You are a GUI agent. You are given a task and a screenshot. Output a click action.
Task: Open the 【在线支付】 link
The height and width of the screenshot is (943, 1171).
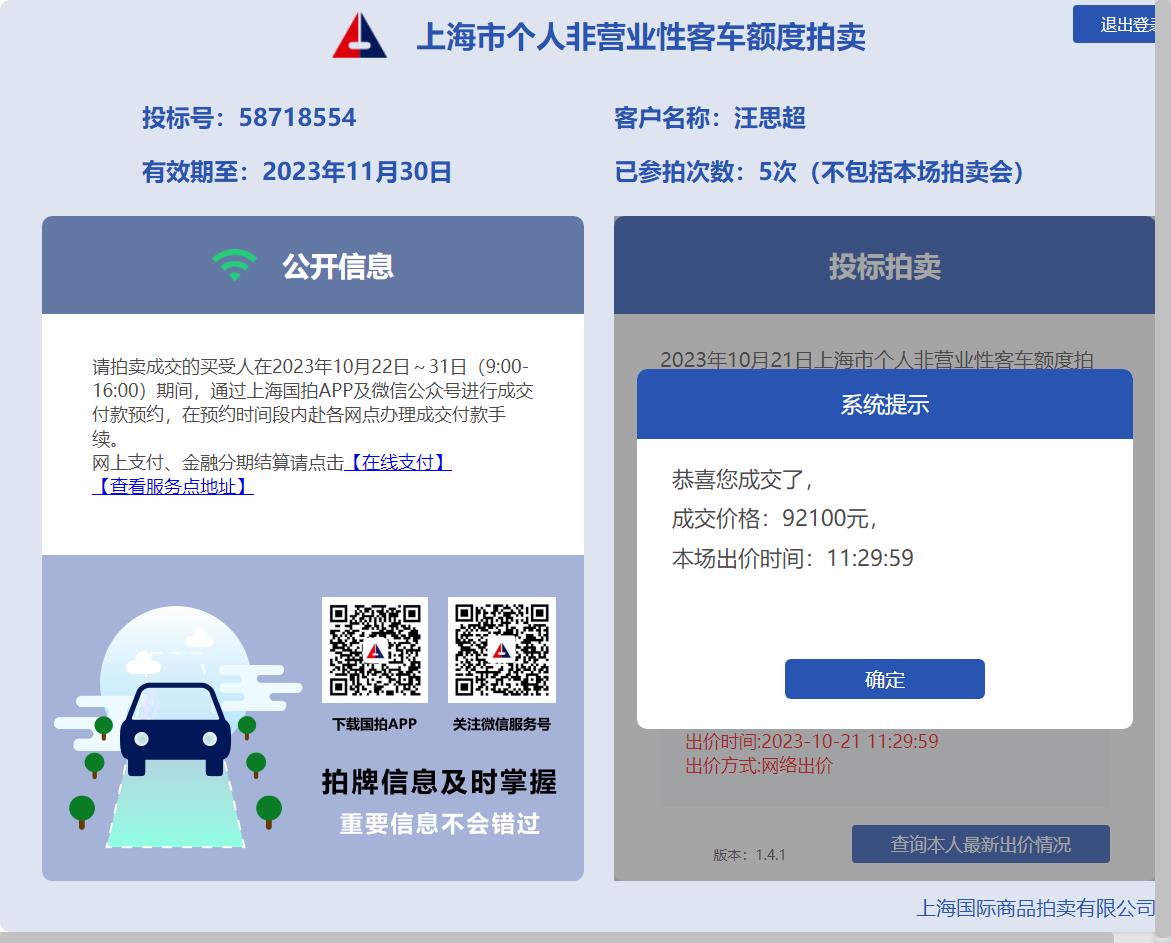tap(397, 462)
